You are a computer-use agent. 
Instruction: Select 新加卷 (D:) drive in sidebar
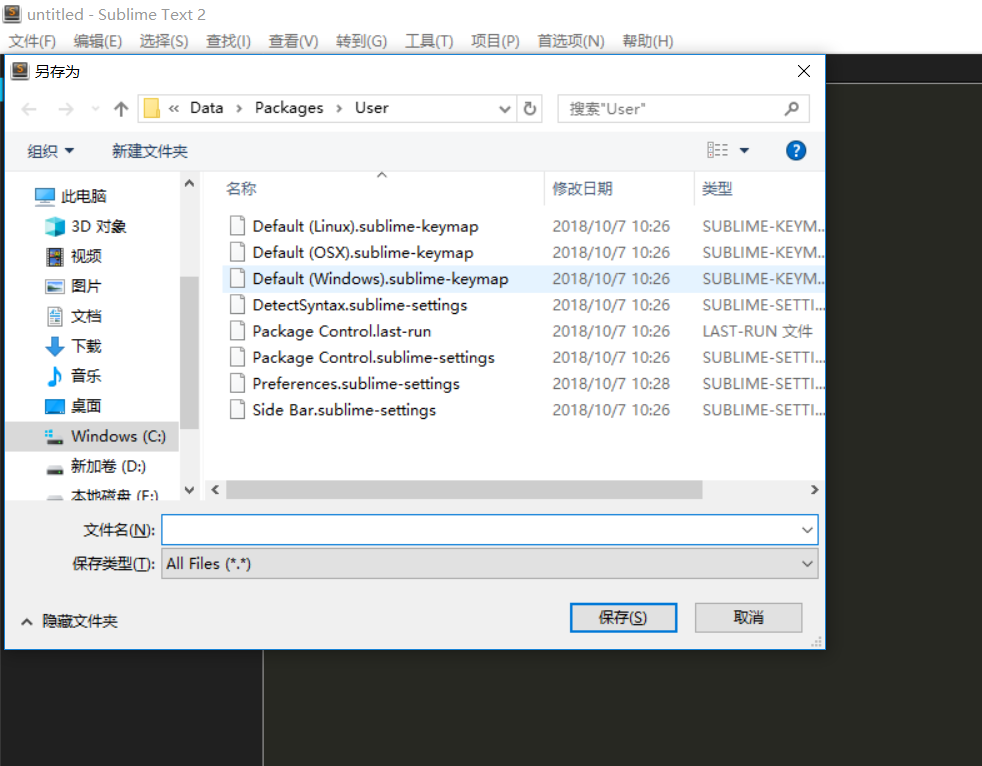coord(108,466)
